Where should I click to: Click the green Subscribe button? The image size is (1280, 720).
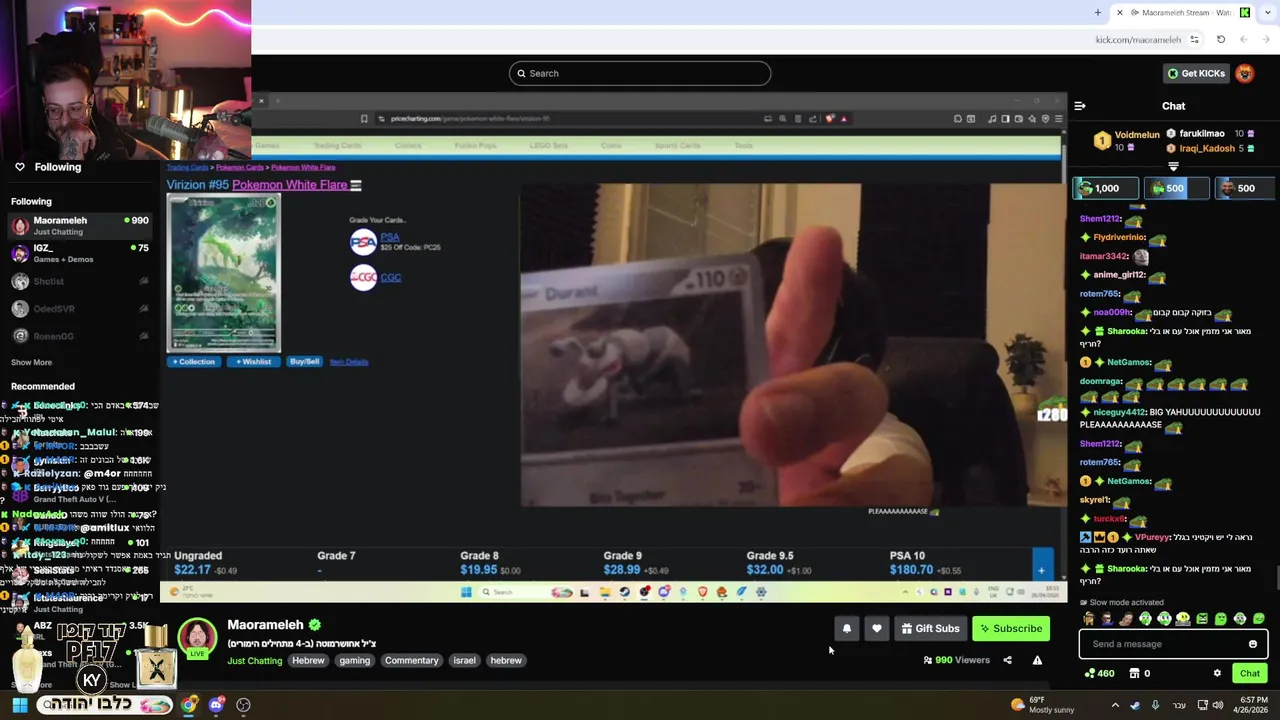pyautogui.click(x=1011, y=628)
